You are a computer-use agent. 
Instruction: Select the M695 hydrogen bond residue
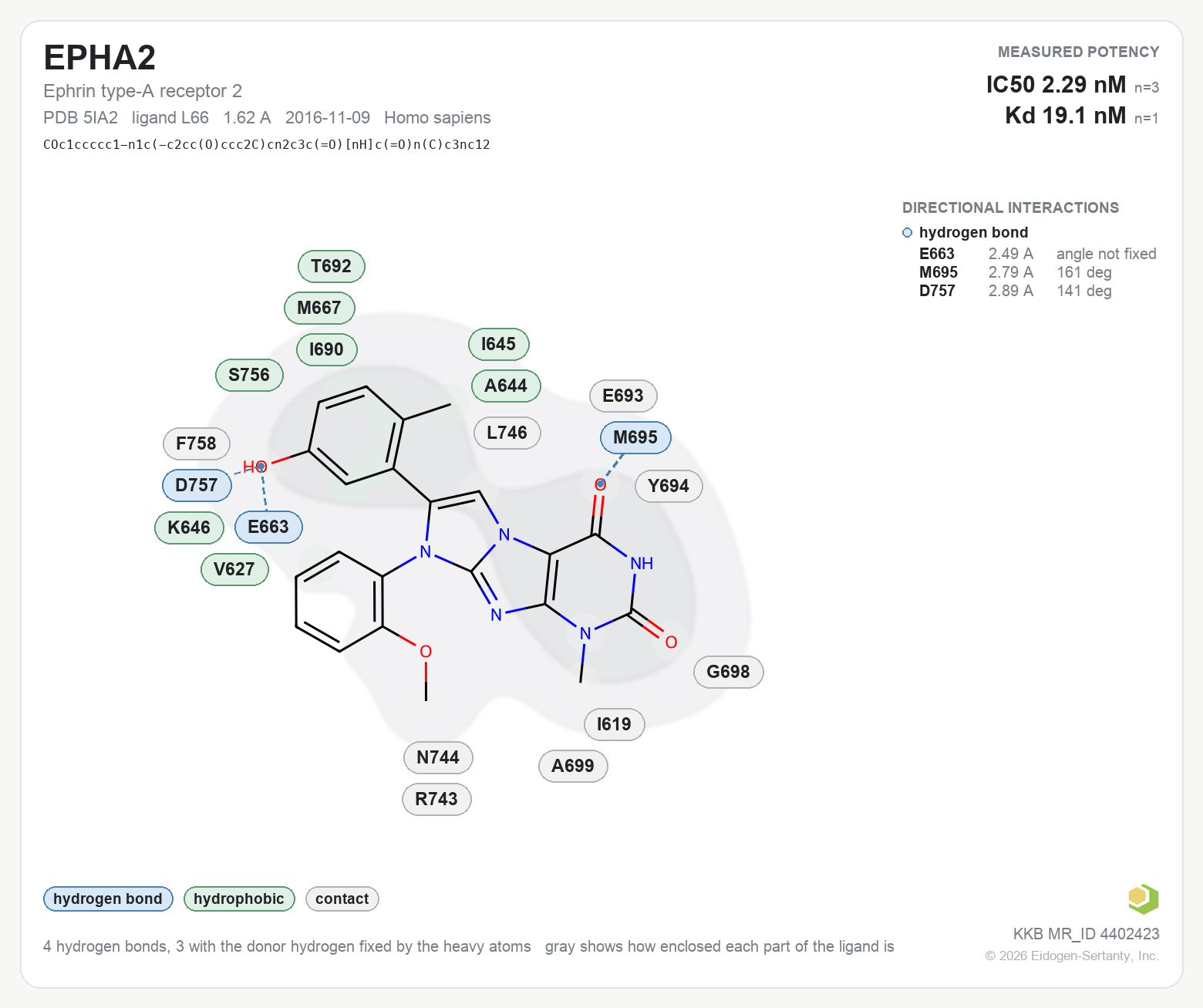click(x=635, y=437)
